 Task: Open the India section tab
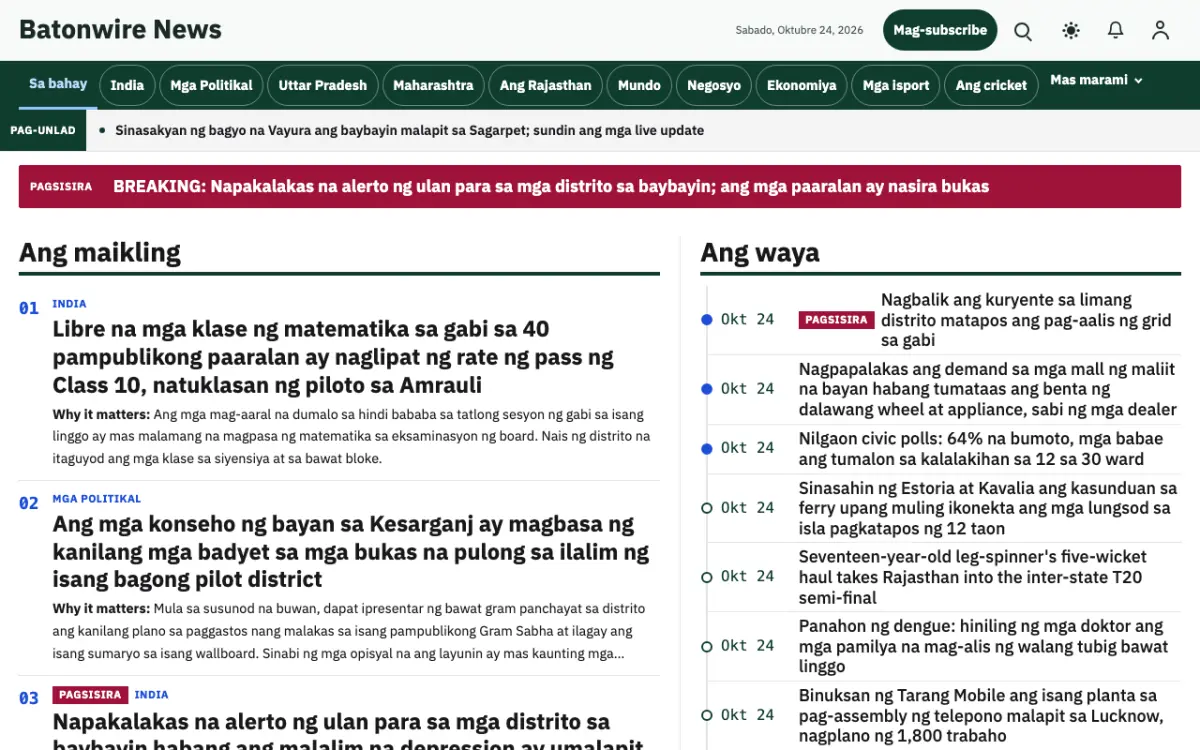click(127, 85)
